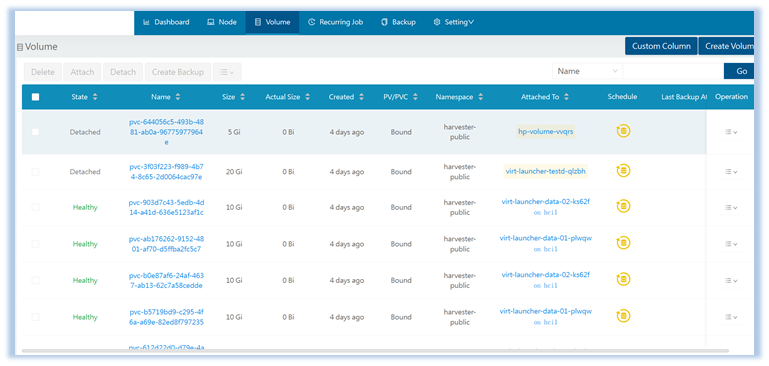This screenshot has height=366, width=769.
Task: Sort volumes by Actual Size column arrows
Action: pos(308,97)
